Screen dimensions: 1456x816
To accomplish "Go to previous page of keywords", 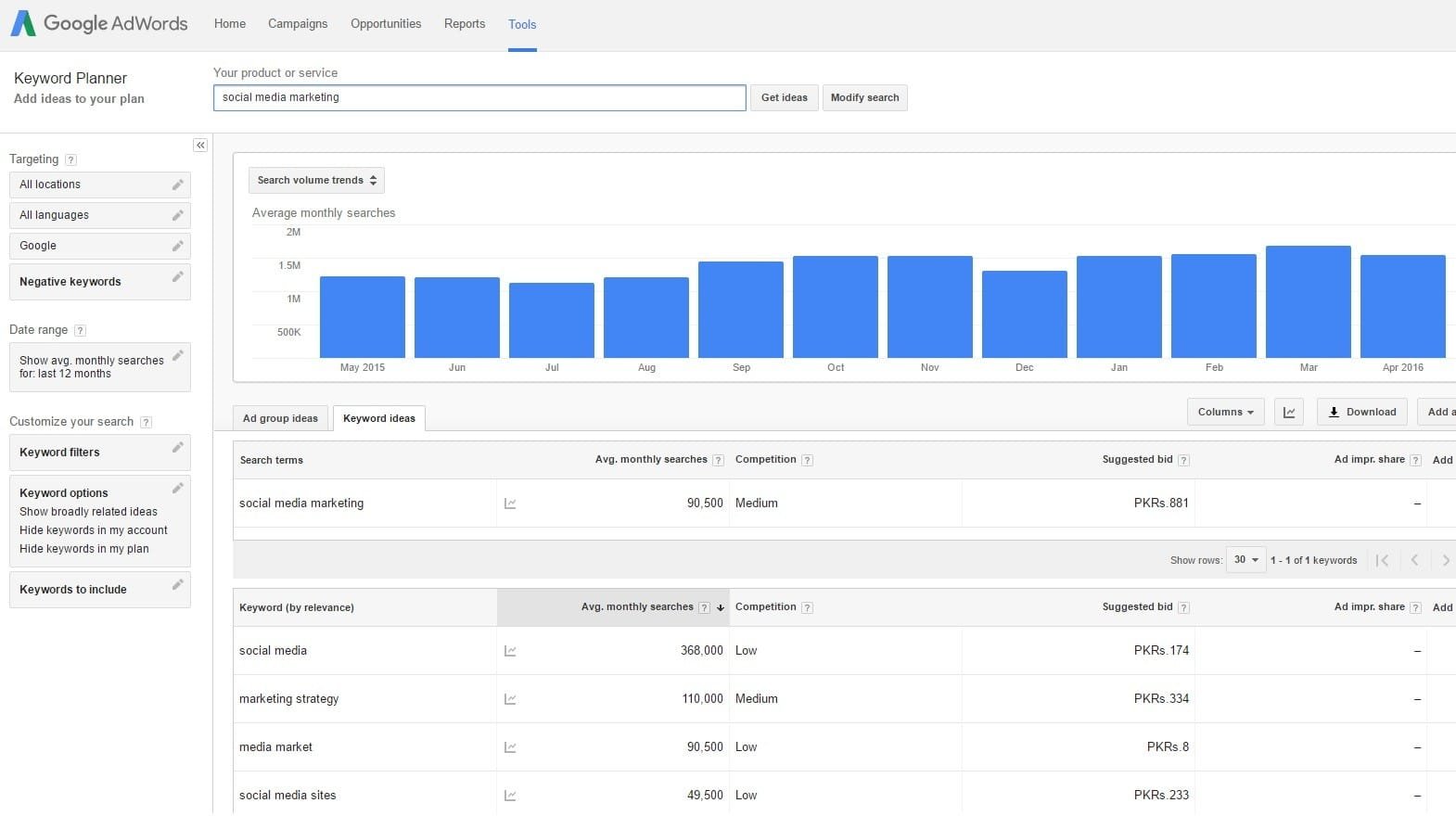I will click(x=1414, y=560).
